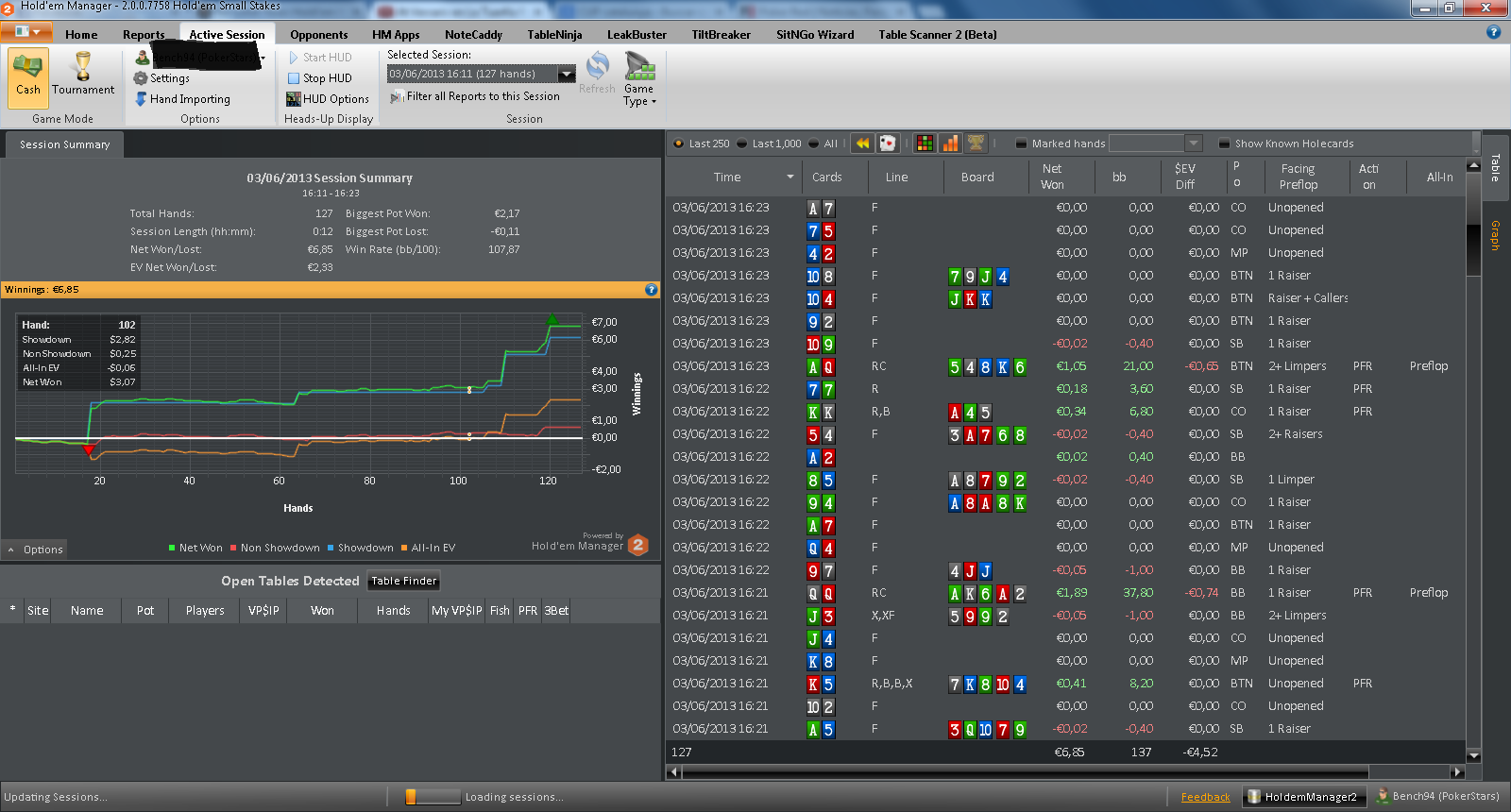Click Stop HUD
1511x812 pixels.
point(319,78)
